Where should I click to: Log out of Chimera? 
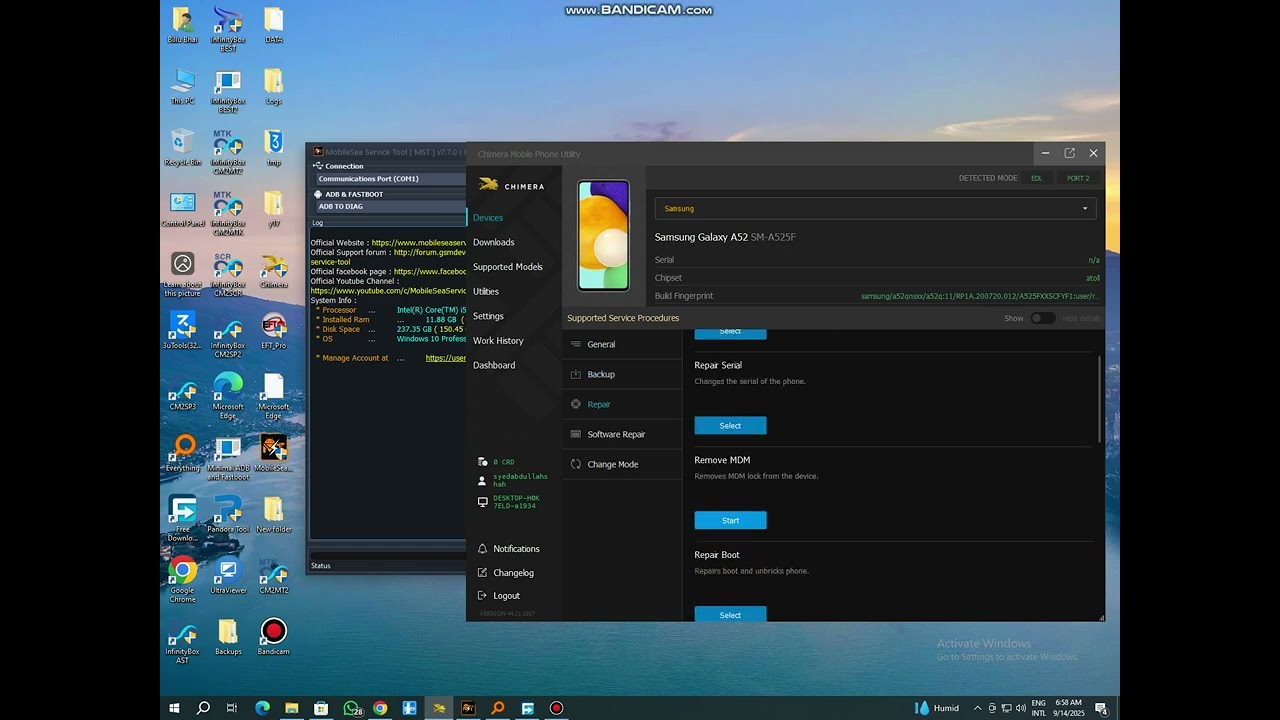[x=506, y=596]
